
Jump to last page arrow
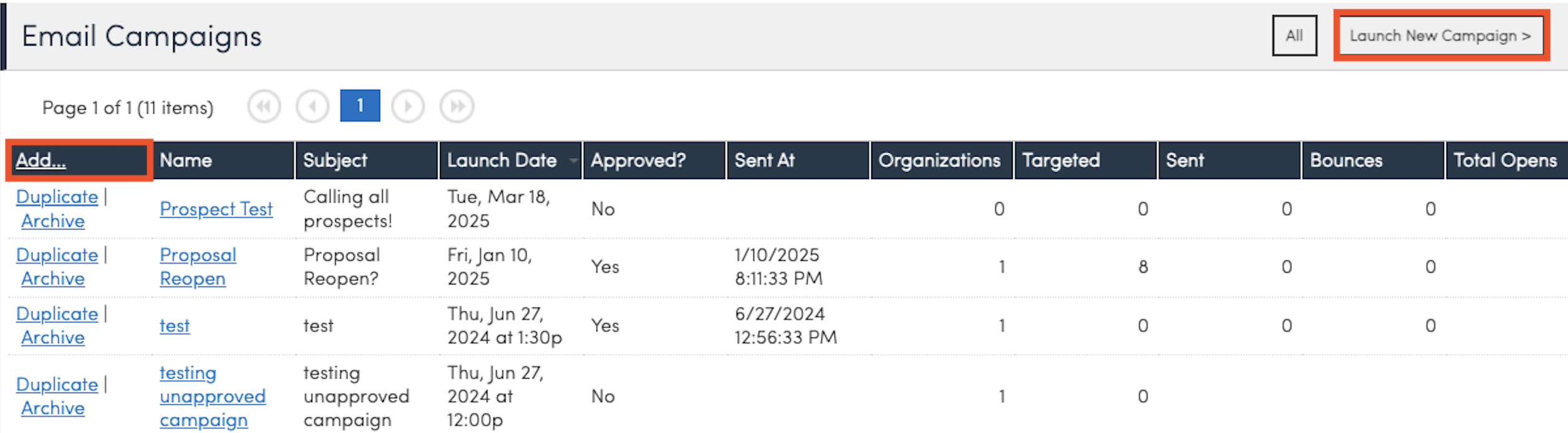[457, 107]
